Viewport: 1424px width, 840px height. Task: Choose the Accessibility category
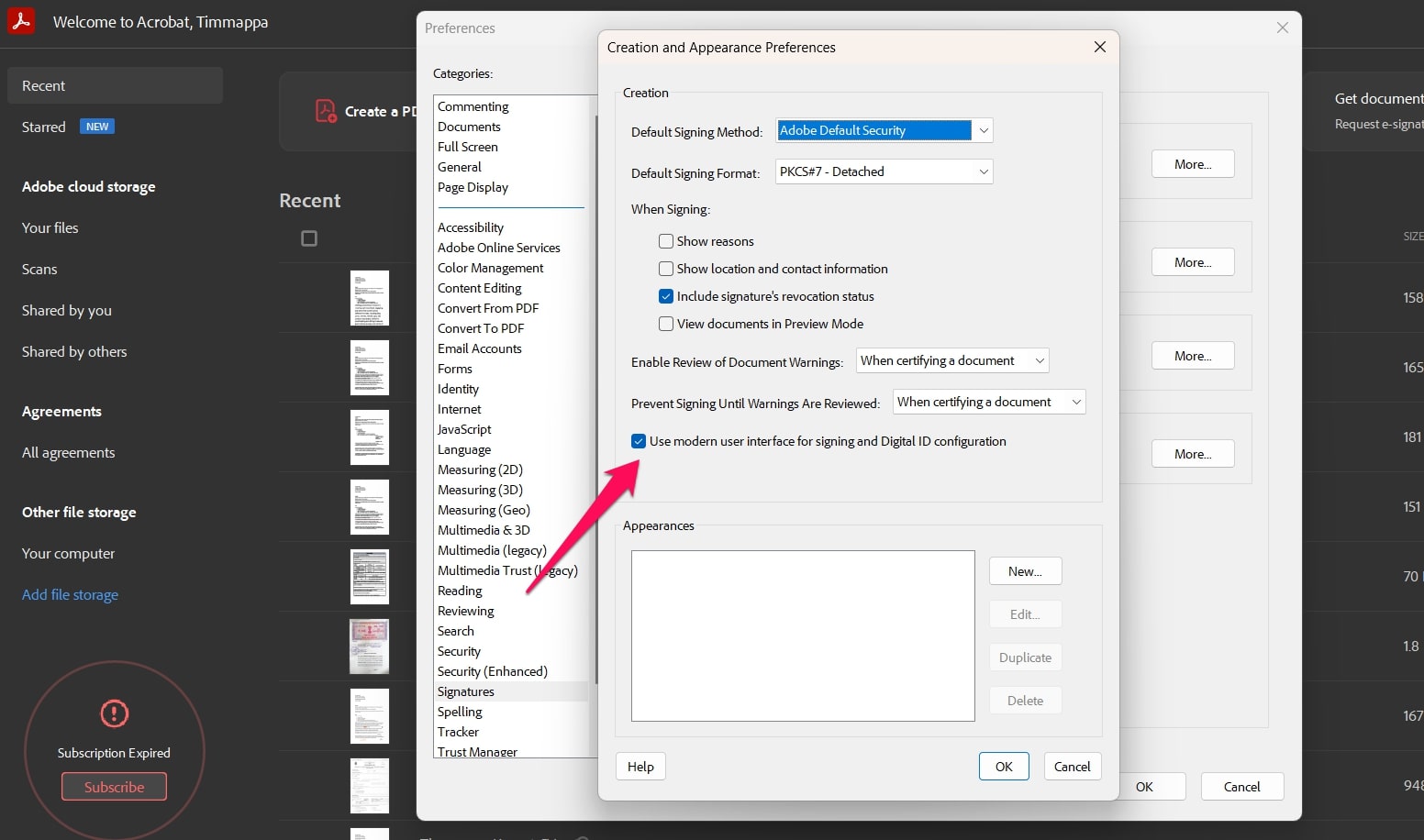coord(471,227)
